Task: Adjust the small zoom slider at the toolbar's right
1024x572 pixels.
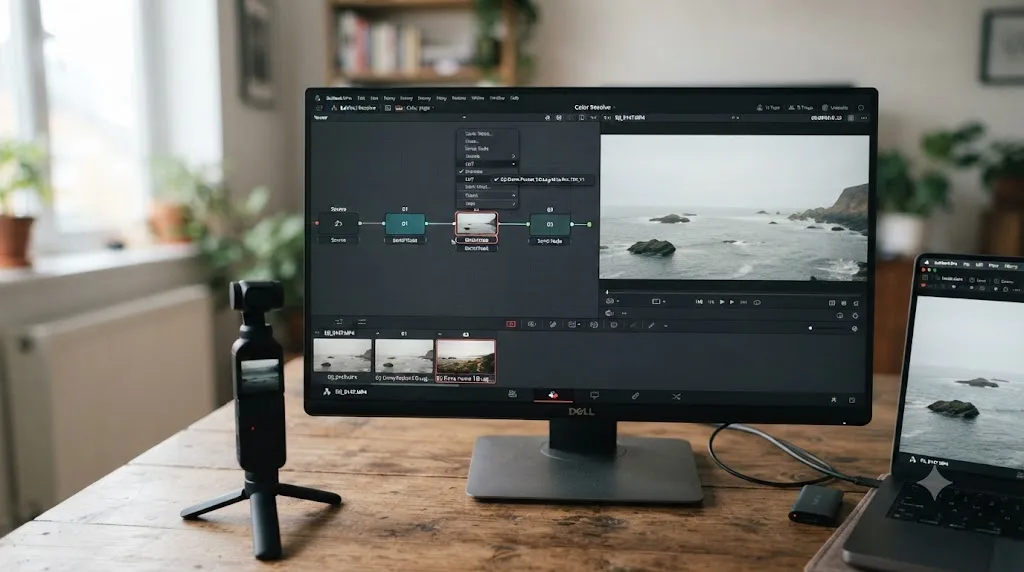Action: coord(831,328)
